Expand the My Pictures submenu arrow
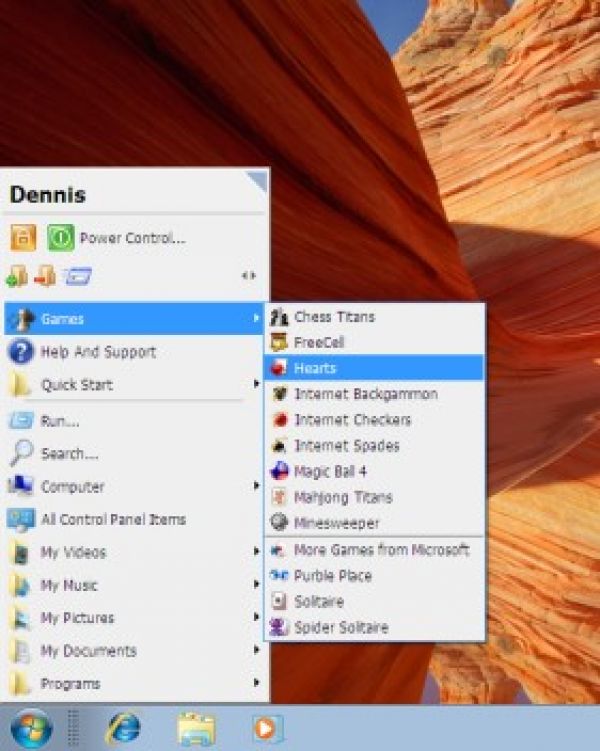 coord(256,617)
